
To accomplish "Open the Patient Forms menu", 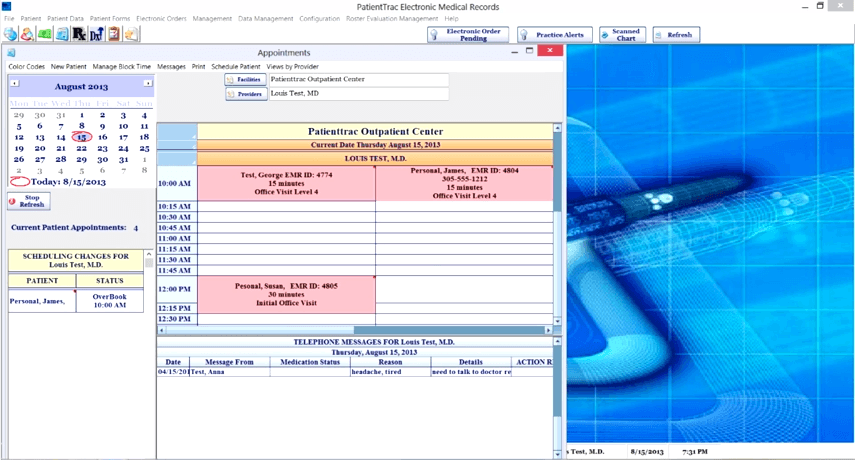I will click(110, 19).
